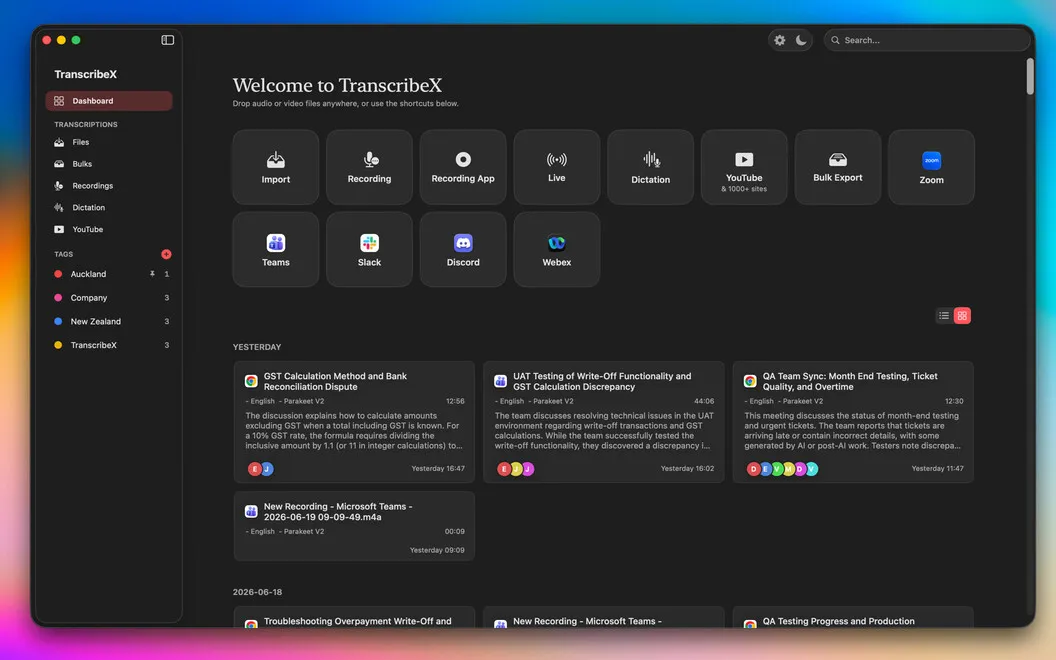Open the Zoom integration tile
The height and width of the screenshot is (660, 1056).
(931, 167)
